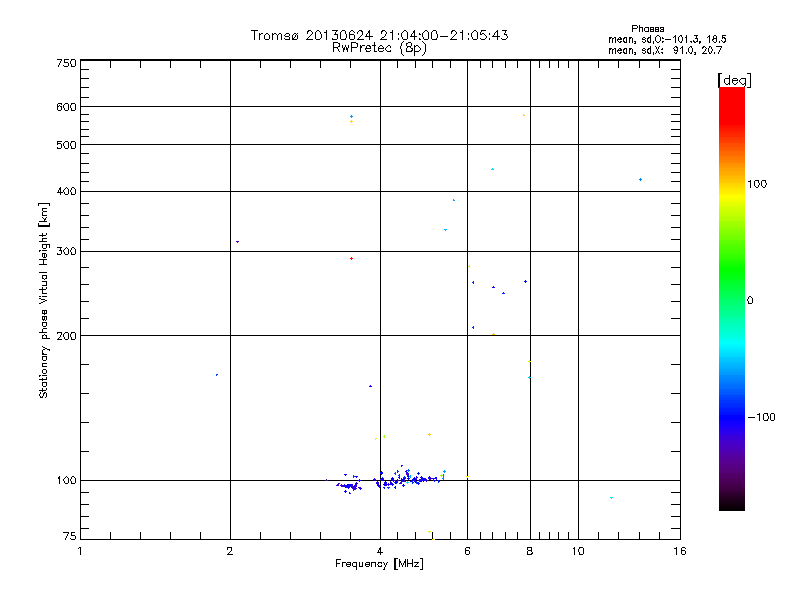
Task: Click the "-100" label beside the color bar
Action: pyautogui.click(x=761, y=417)
